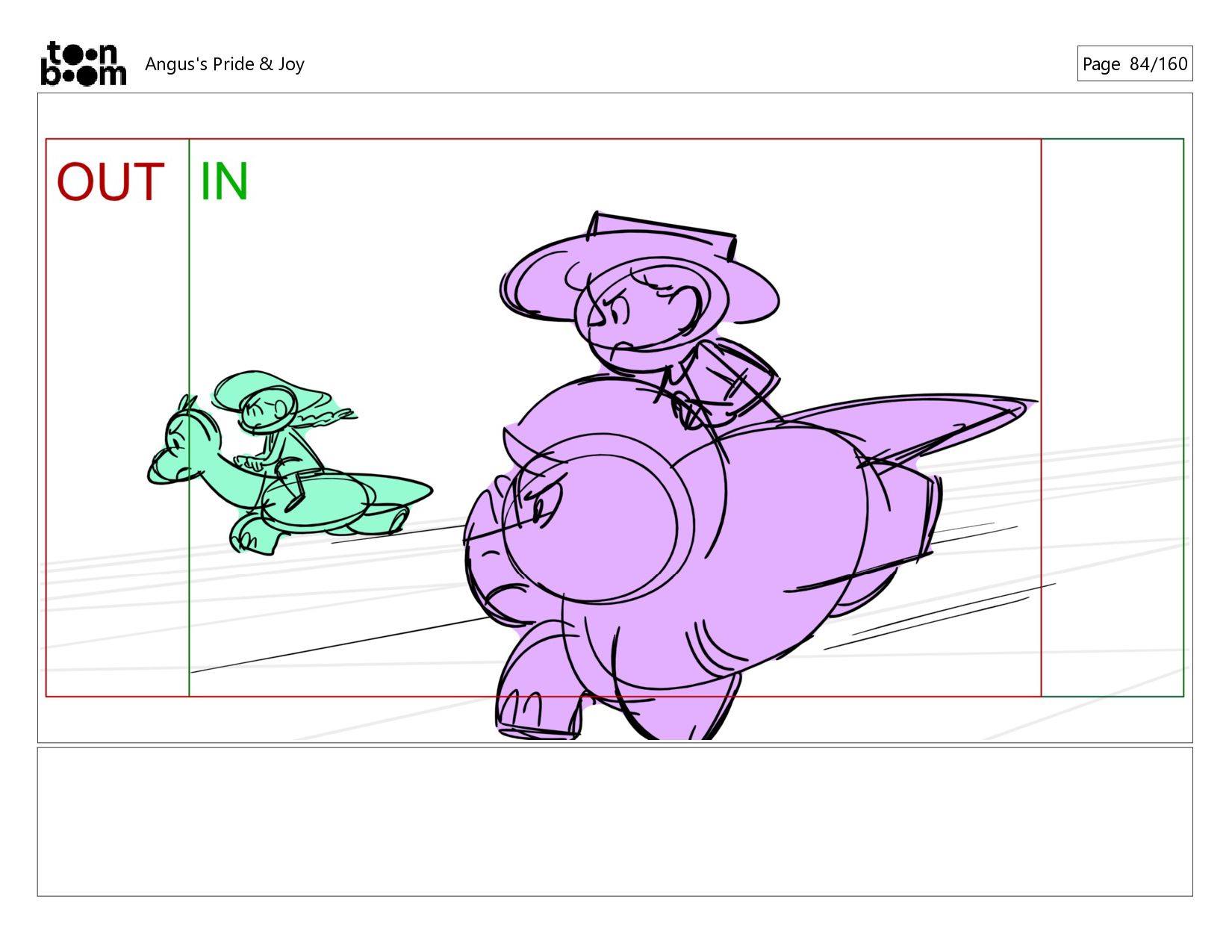Screen dimensions: 1232x952
Task: Click the Toon Boom logo
Action: pyautogui.click(x=83, y=63)
